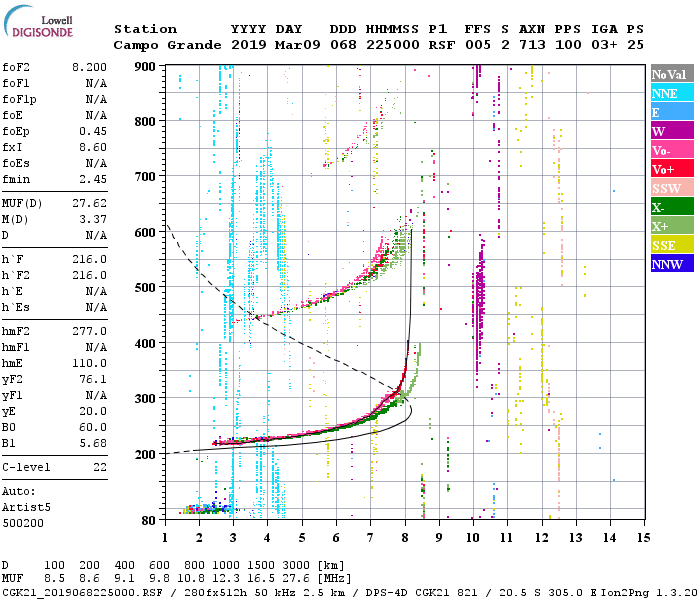Image resolution: width=700 pixels, height=600 pixels.
Task: Select the Vo+ red legend swatch
Action: 672,169
